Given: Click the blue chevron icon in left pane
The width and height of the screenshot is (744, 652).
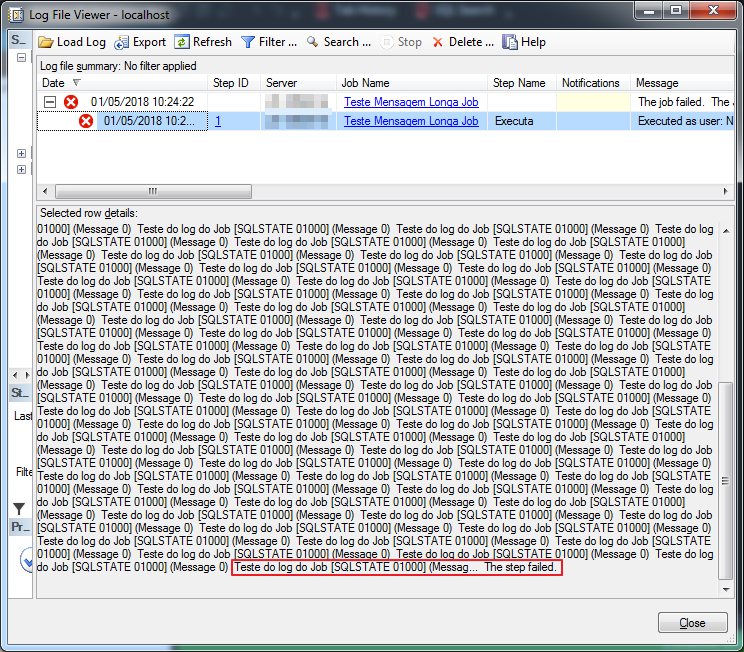Looking at the screenshot, I should pyautogui.click(x=27, y=561).
